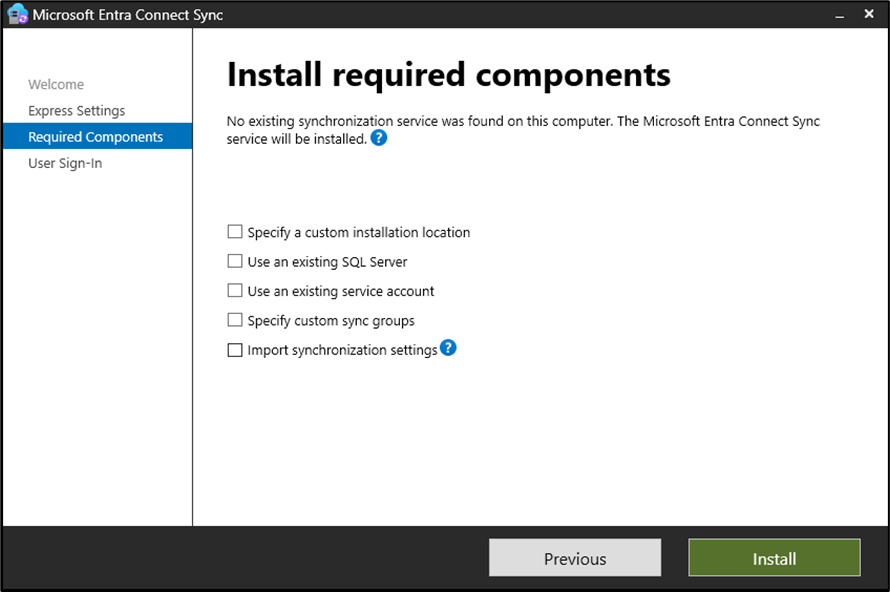Click the Specify a custom installation location label text
This screenshot has height=592, width=890.
[x=358, y=232]
